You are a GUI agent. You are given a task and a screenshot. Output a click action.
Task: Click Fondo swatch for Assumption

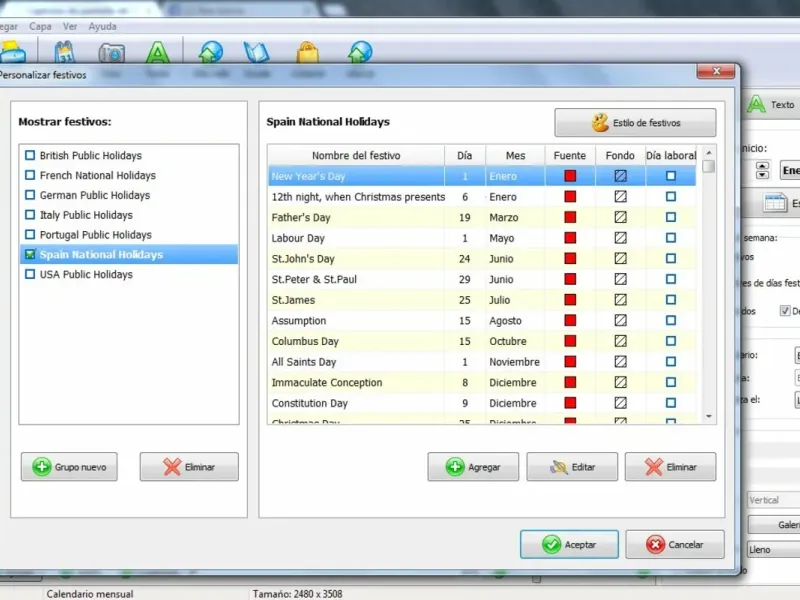(x=620, y=320)
